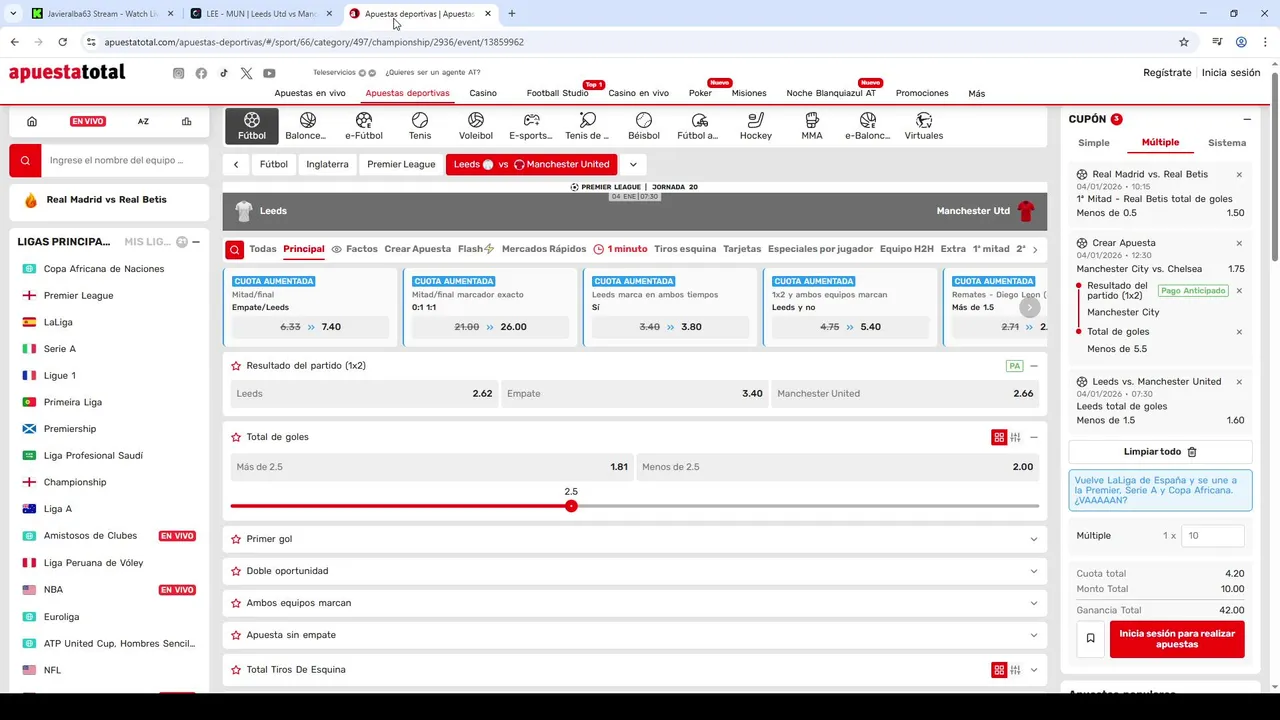Open the Instagram social icon
Screen dimensions: 1280x720
[178, 73]
